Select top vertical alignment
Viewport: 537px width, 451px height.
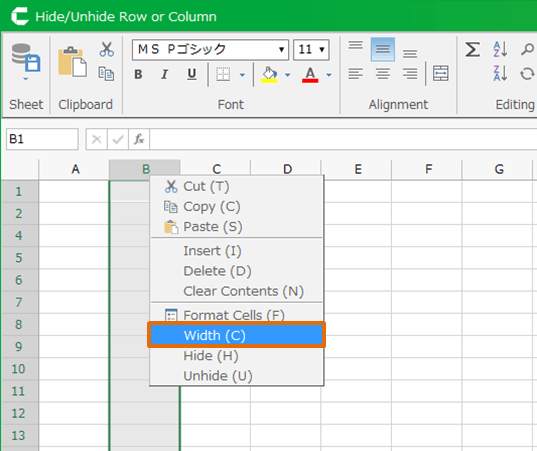(x=356, y=46)
